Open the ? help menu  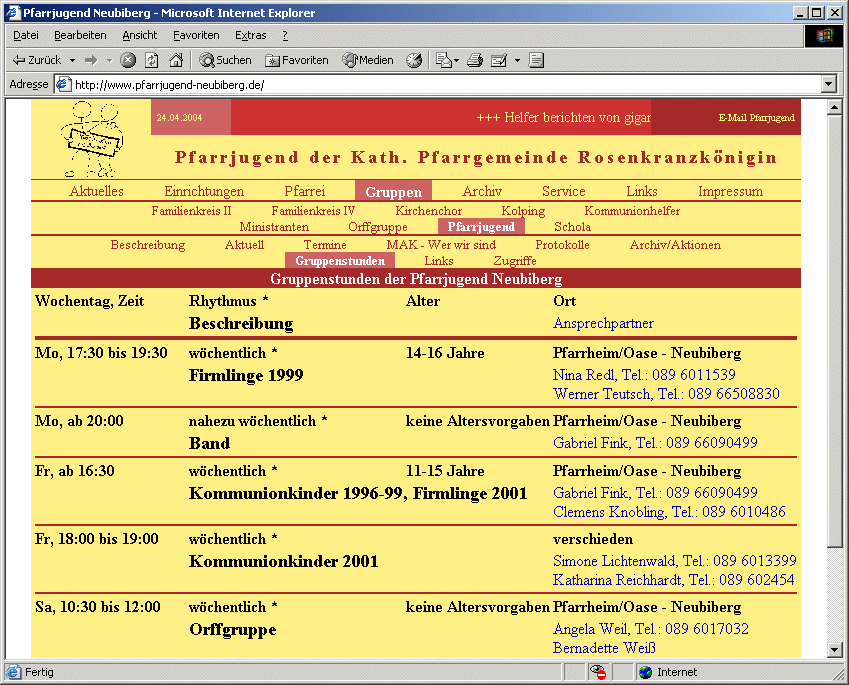coord(285,35)
